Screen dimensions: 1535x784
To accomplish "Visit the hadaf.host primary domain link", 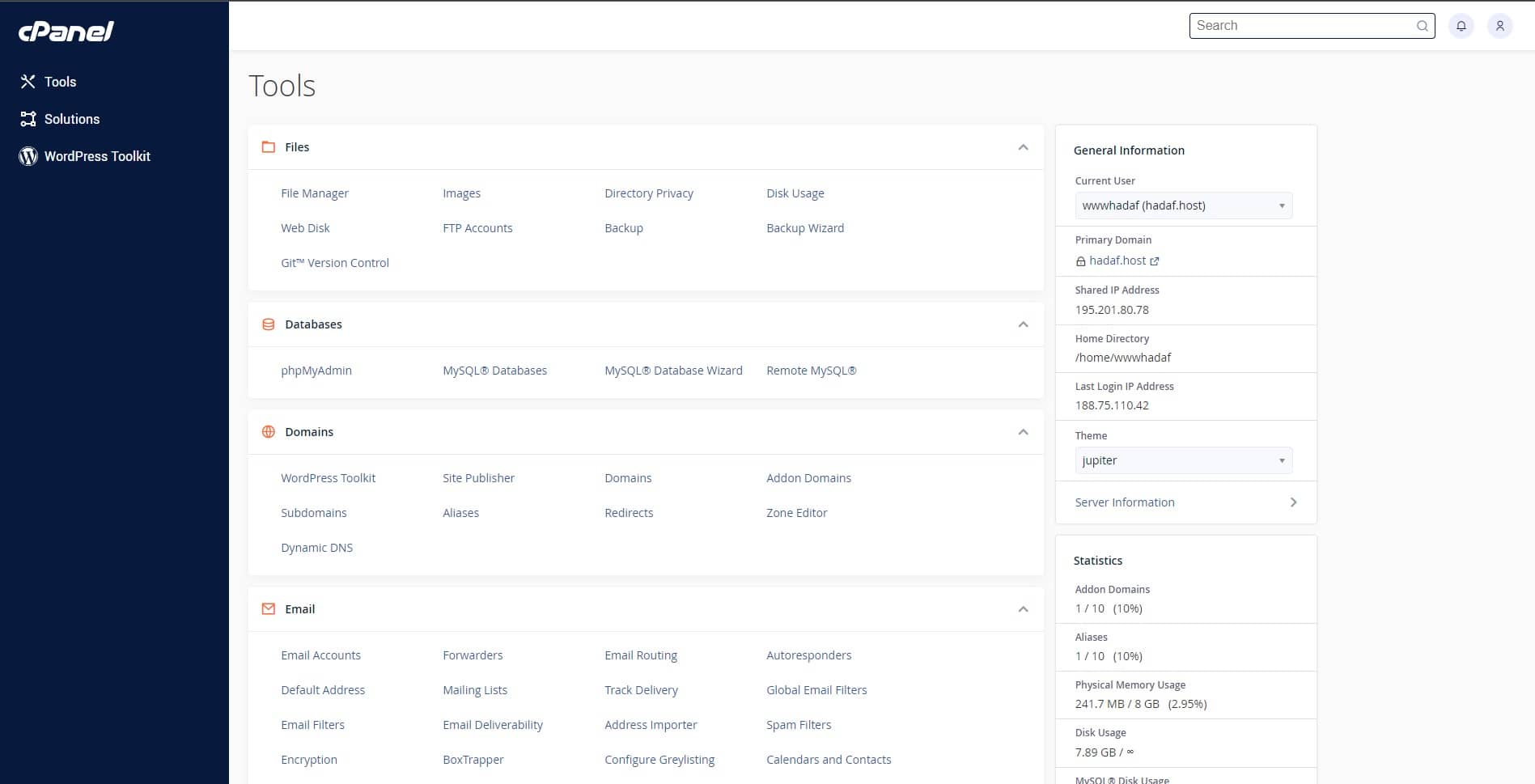I will coord(1117,261).
